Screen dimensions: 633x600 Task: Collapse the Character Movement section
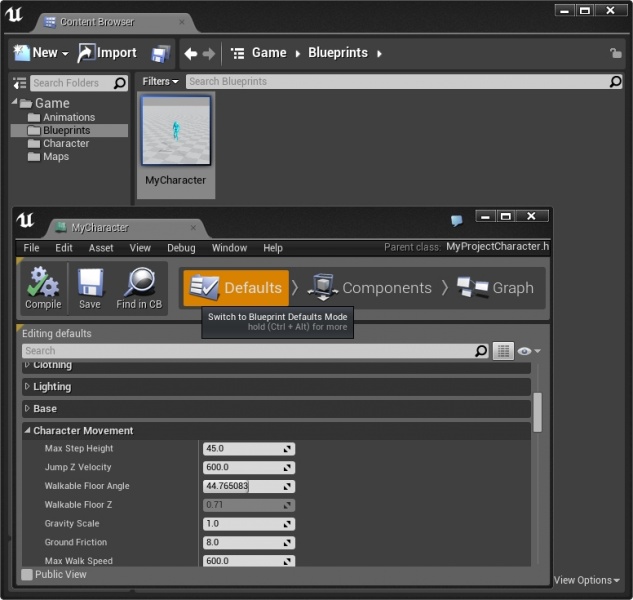click(x=27, y=430)
